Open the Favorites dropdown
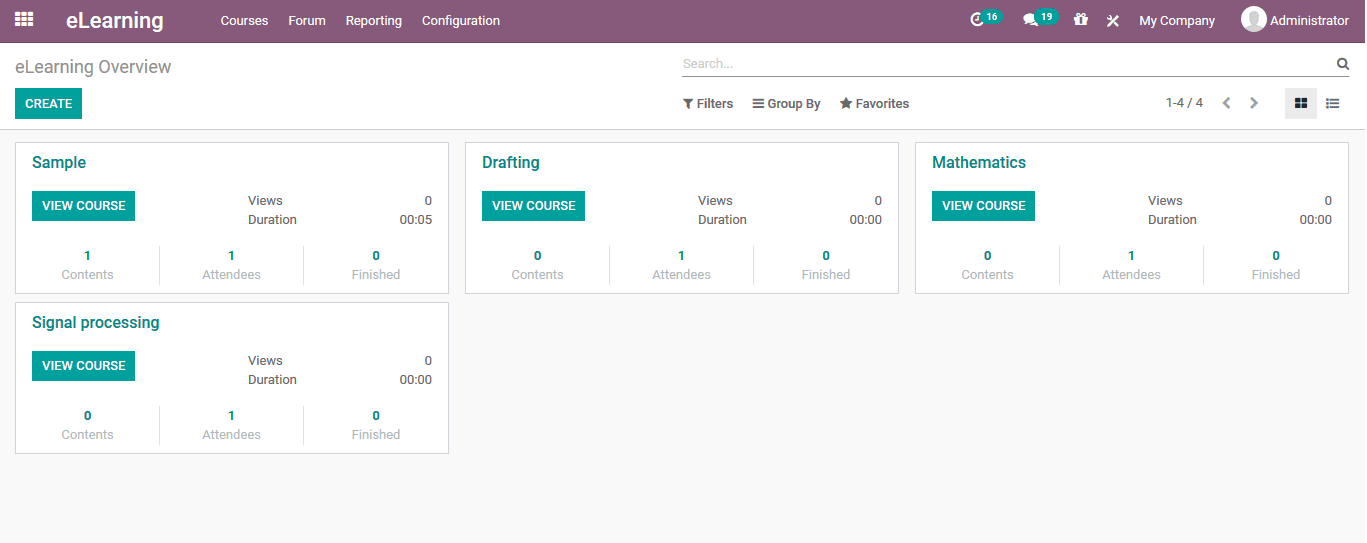The width and height of the screenshot is (1367, 543). [x=874, y=104]
